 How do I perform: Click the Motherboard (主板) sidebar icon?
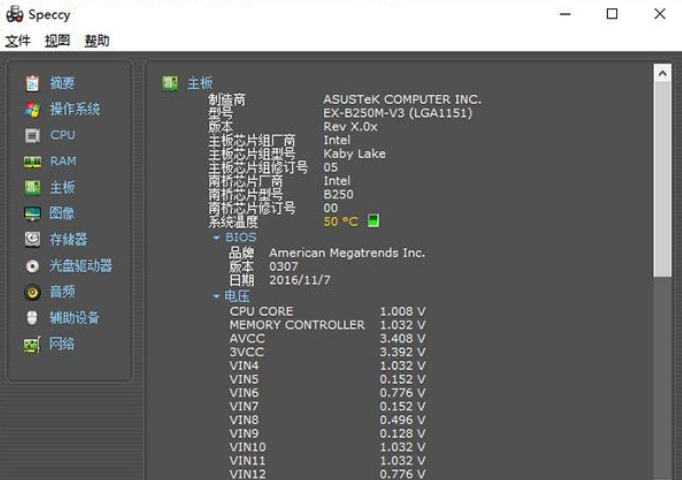tap(32, 187)
